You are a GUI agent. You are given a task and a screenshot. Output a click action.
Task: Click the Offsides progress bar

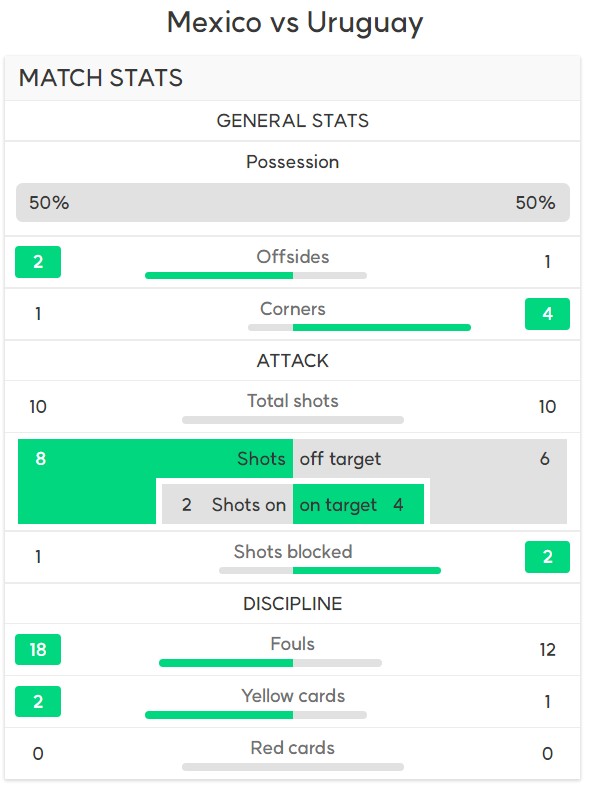coord(256,276)
